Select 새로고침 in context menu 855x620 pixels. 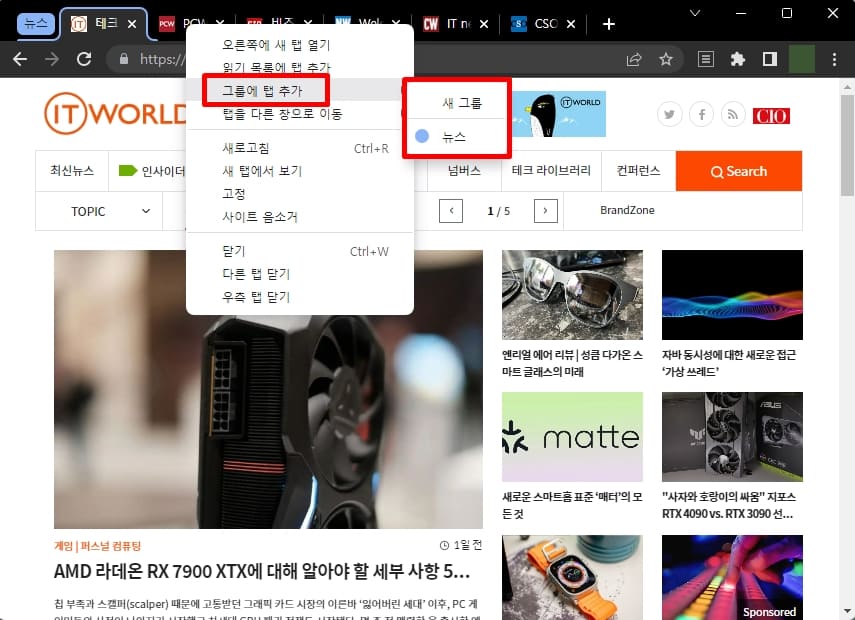[300, 148]
